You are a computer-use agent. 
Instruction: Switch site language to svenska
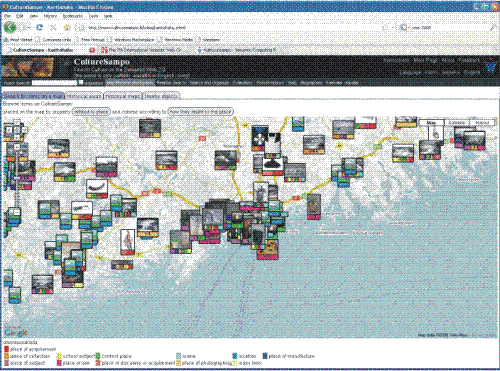451,72
